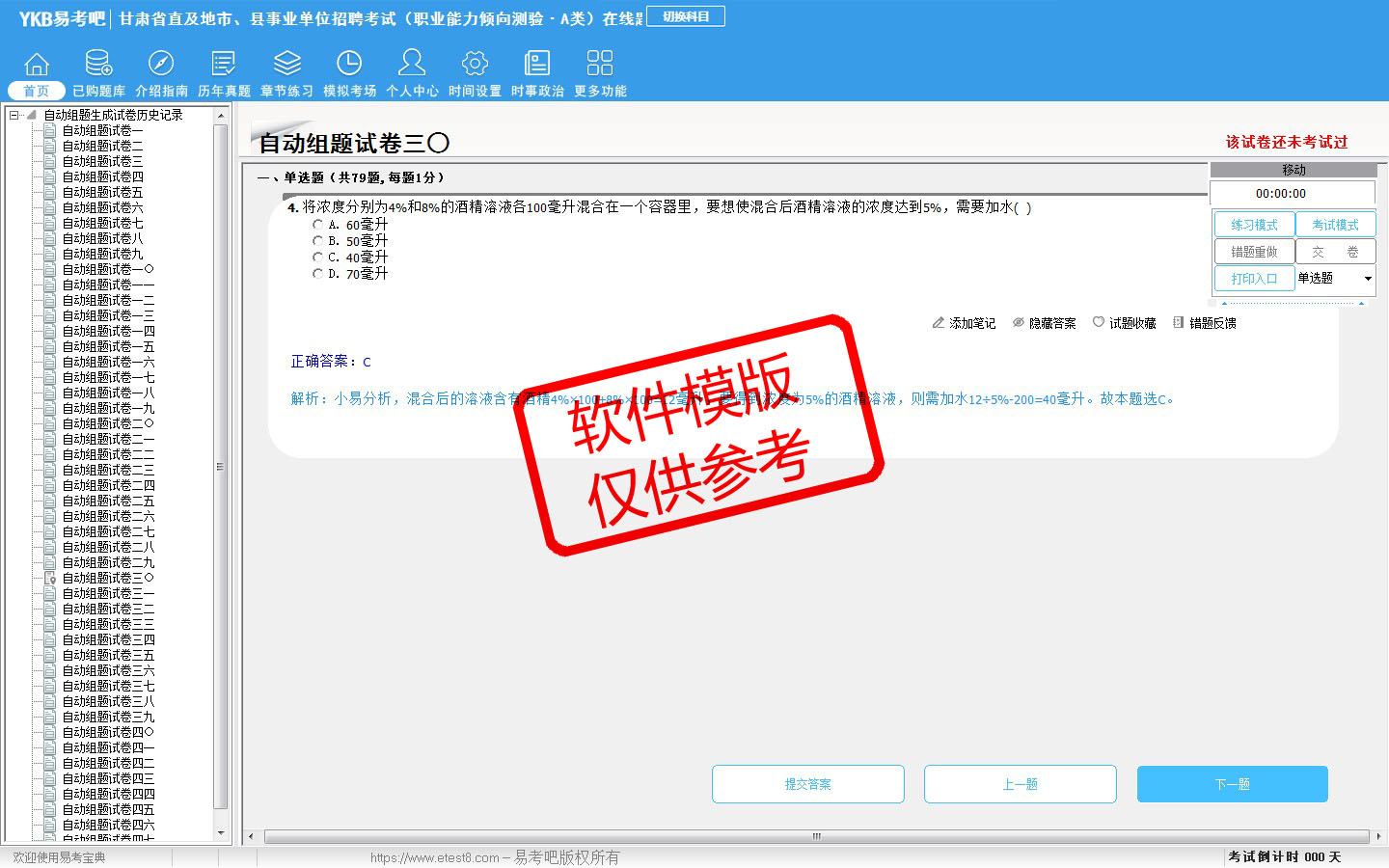The image size is (1389, 868).
Task: Open 历年真题 past papers icon
Action: point(224,64)
